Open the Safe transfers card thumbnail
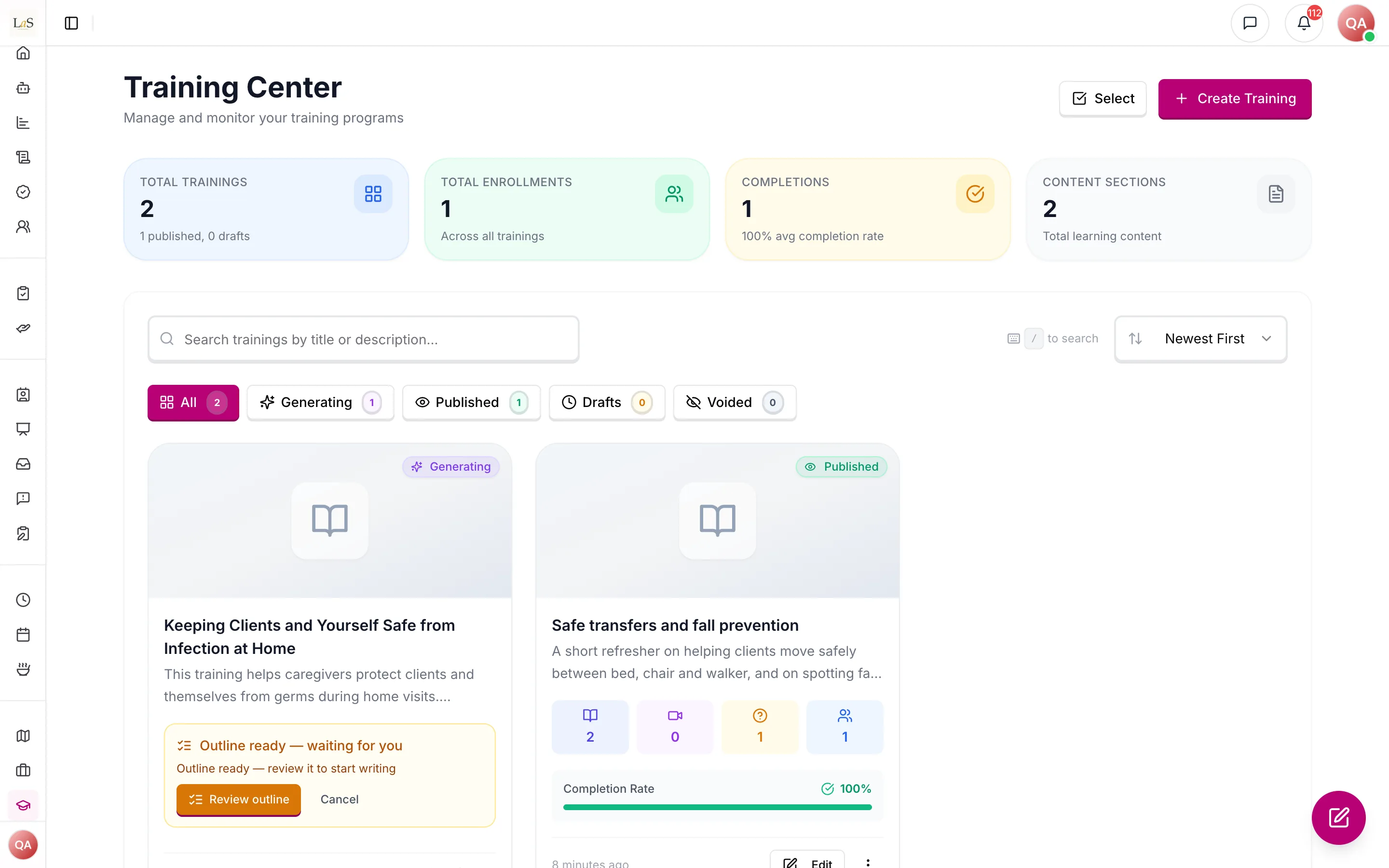Screen dimensions: 1389x868 (x=718, y=520)
